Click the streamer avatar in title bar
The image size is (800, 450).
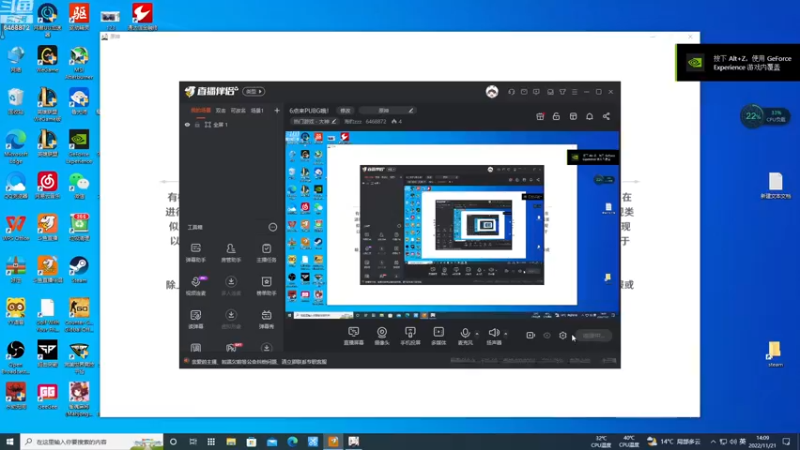(492, 92)
